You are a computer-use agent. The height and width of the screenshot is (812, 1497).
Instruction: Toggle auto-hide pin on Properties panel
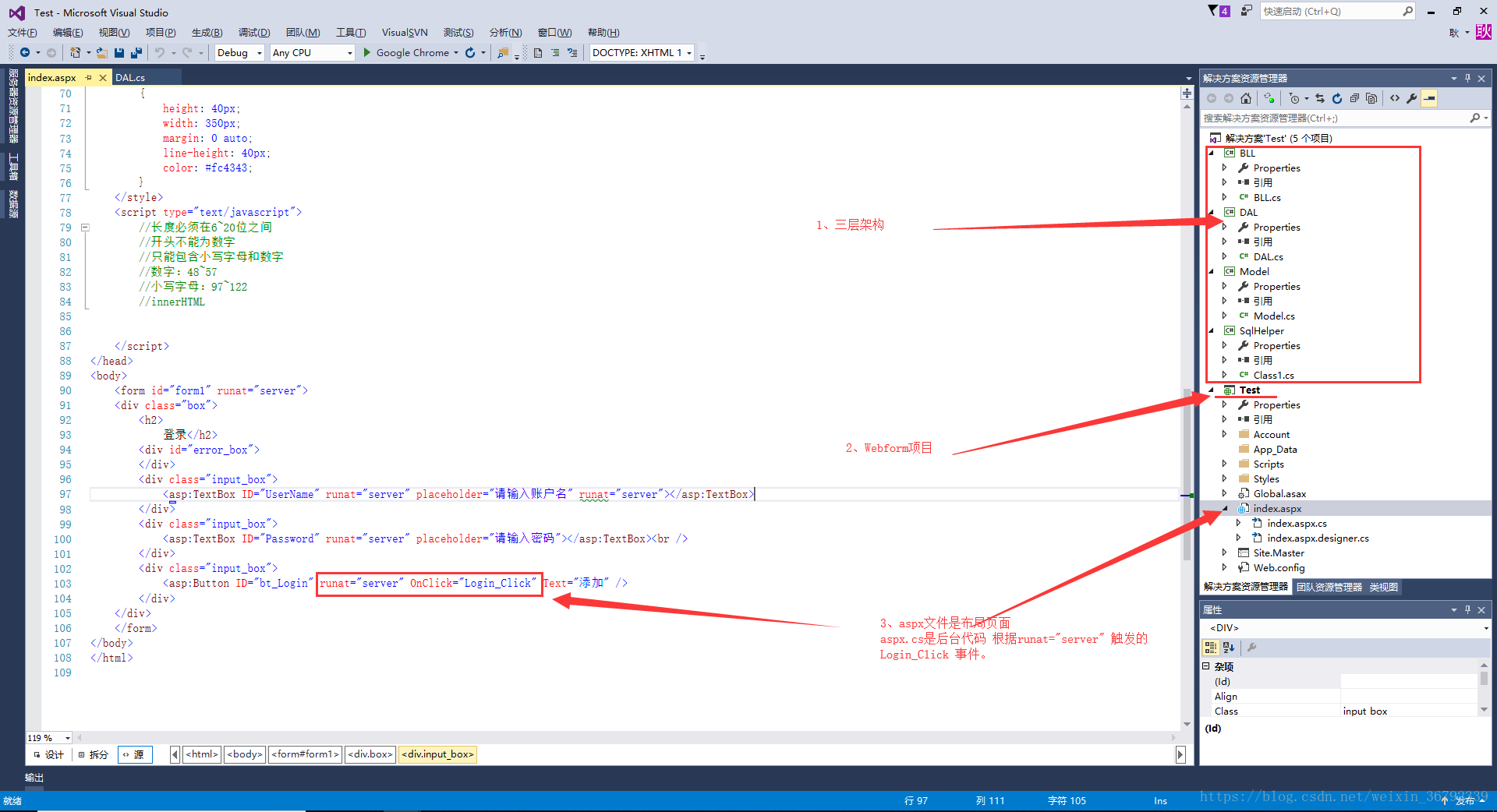pyautogui.click(x=1467, y=609)
